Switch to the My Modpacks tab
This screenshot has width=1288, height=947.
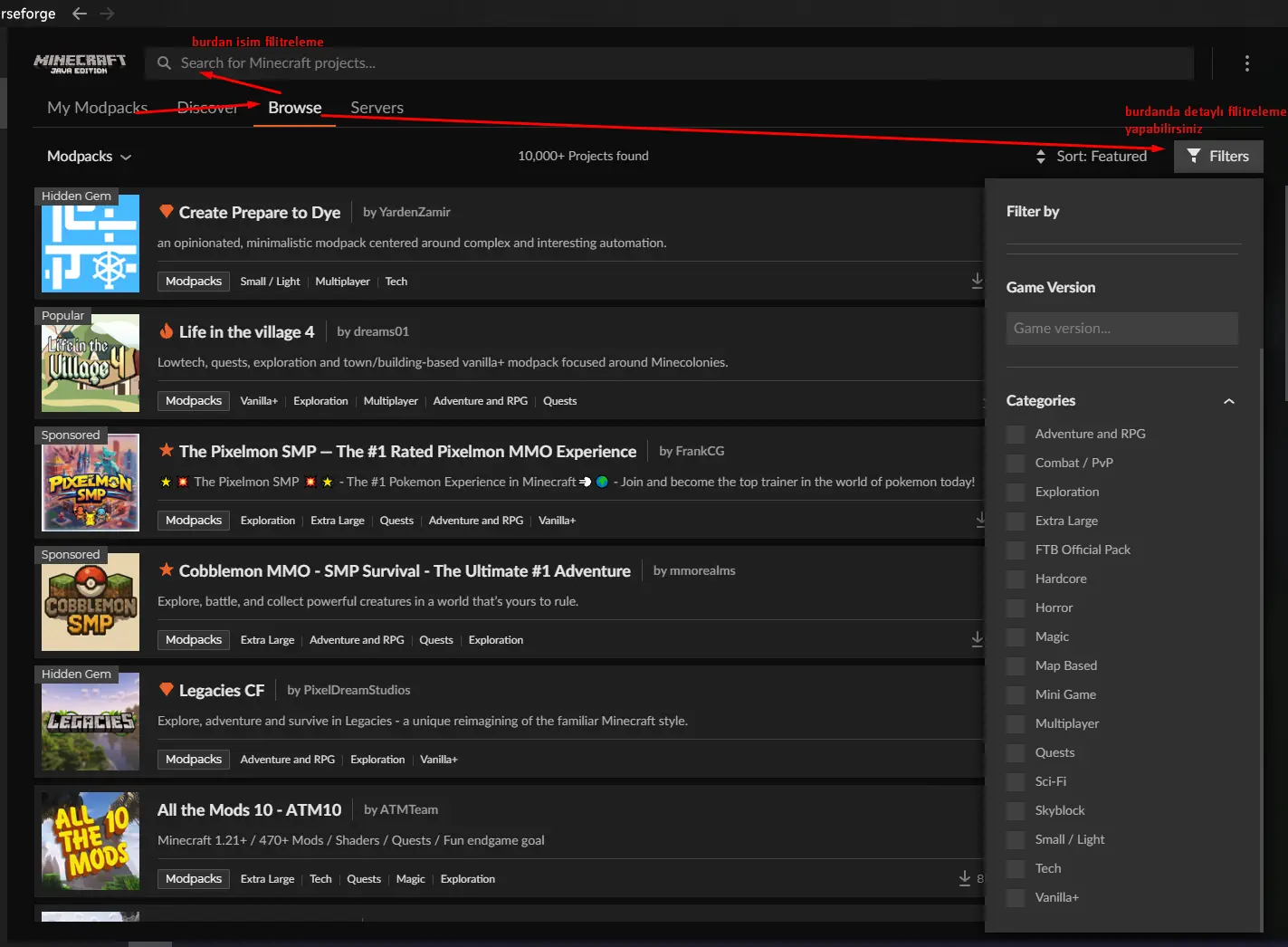click(98, 108)
